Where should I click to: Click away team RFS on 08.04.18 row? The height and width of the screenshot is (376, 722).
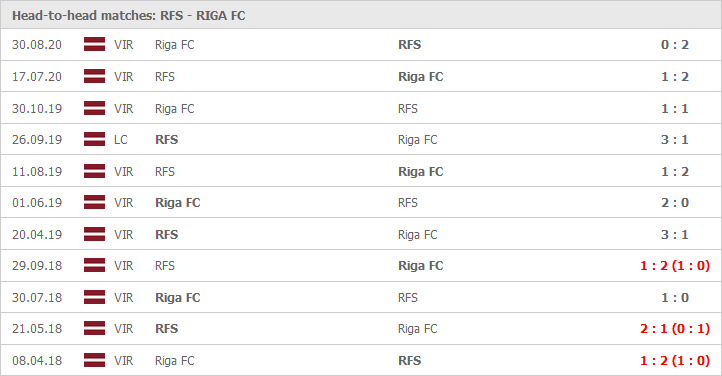tap(409, 360)
